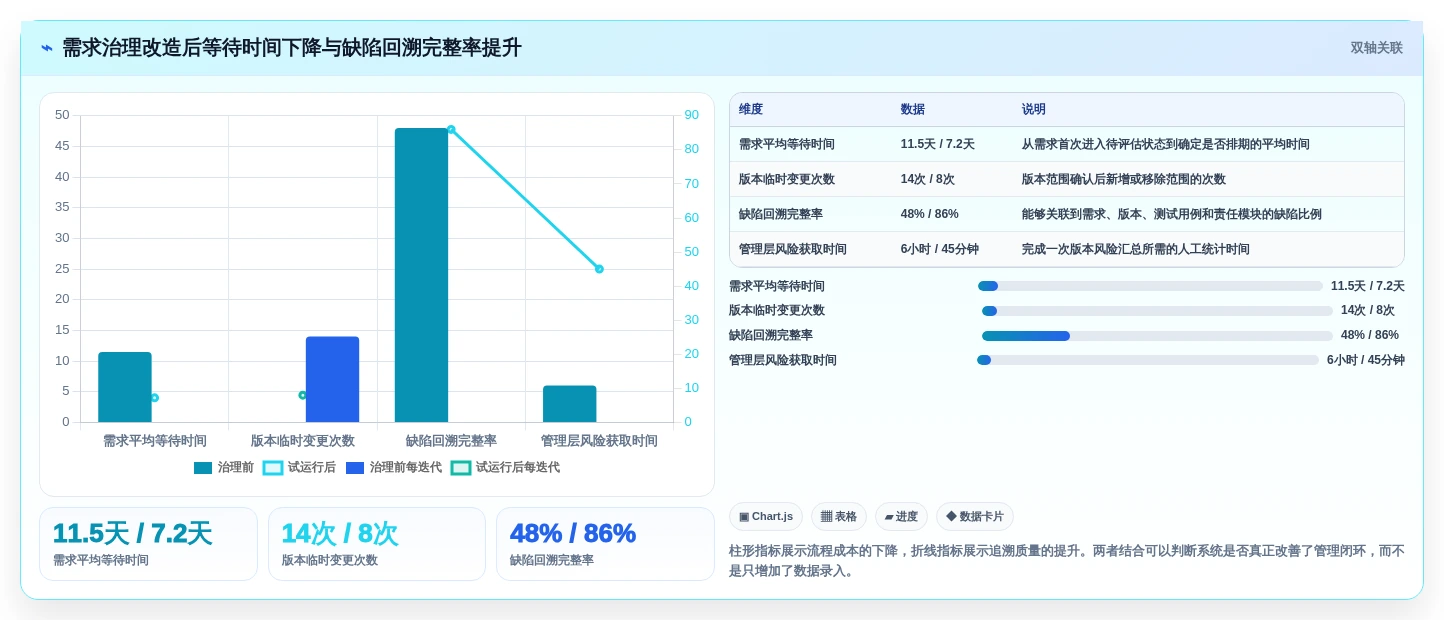Click the tall 缺陷回溯完整率 chart bar
The width and height of the screenshot is (1444, 620).
[x=421, y=275]
